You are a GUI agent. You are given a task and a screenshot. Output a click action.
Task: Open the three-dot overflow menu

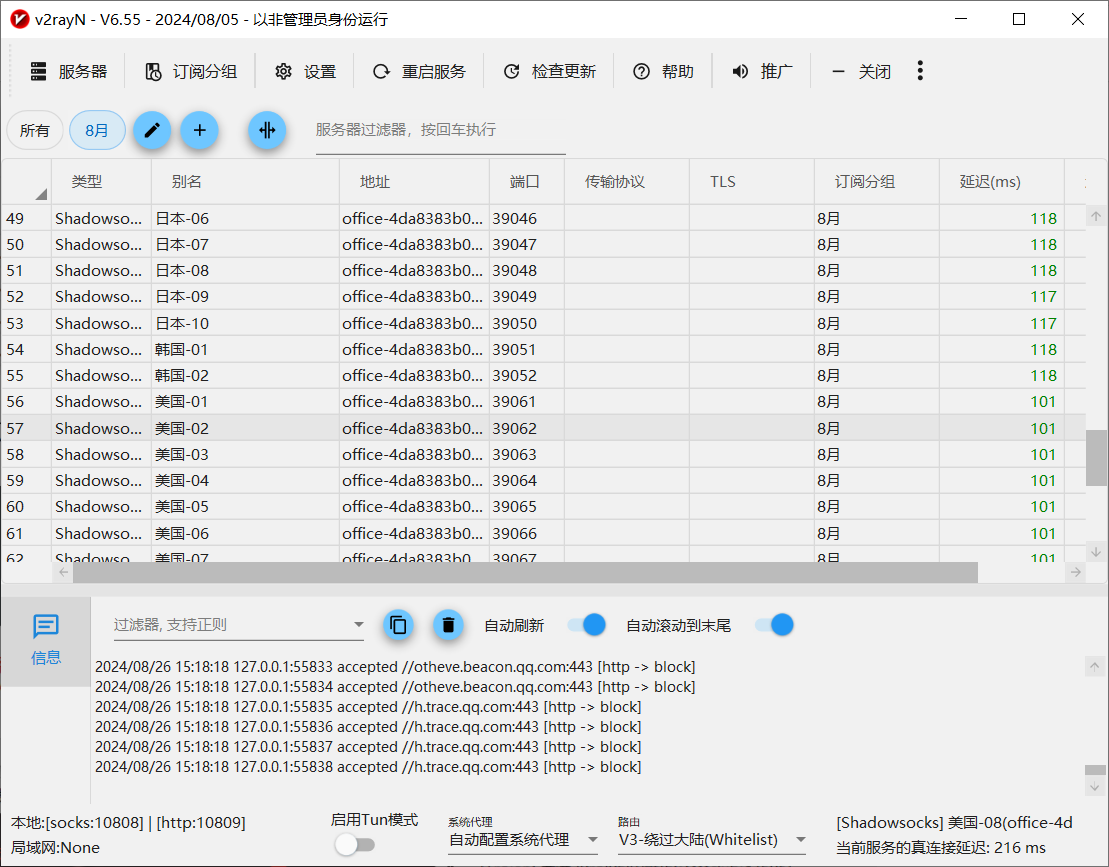point(919,71)
